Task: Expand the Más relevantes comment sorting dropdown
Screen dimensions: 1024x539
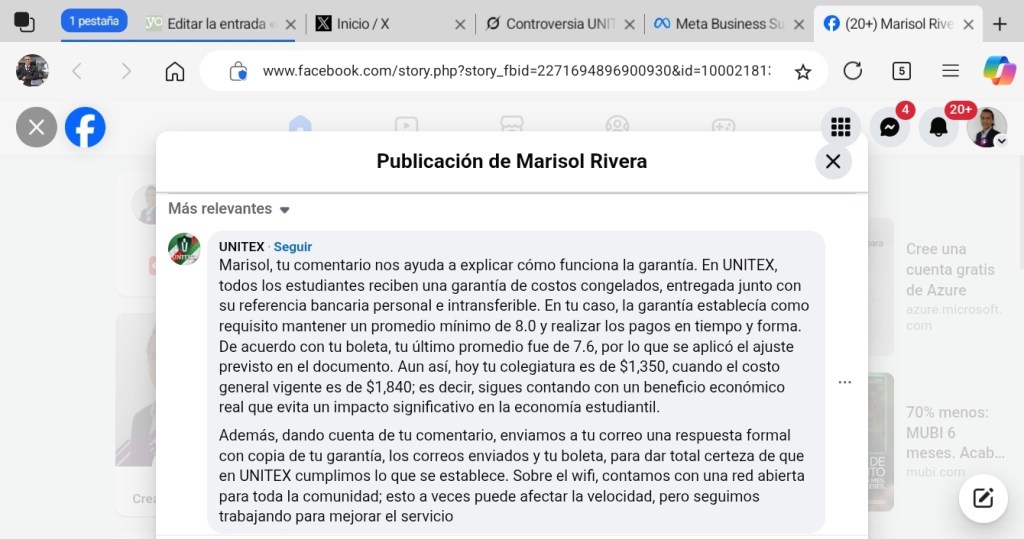Action: coord(228,209)
